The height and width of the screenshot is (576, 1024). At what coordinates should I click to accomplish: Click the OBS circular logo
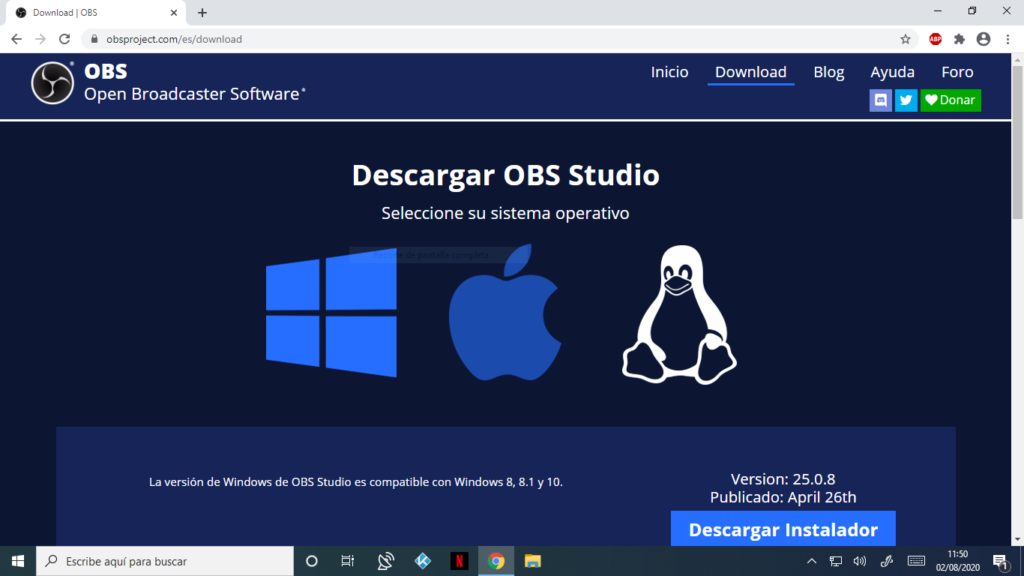pos(52,83)
